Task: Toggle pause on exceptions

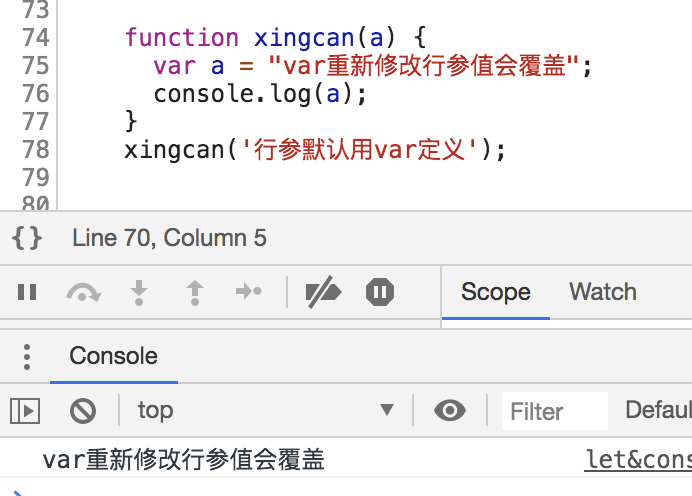Action: [380, 292]
